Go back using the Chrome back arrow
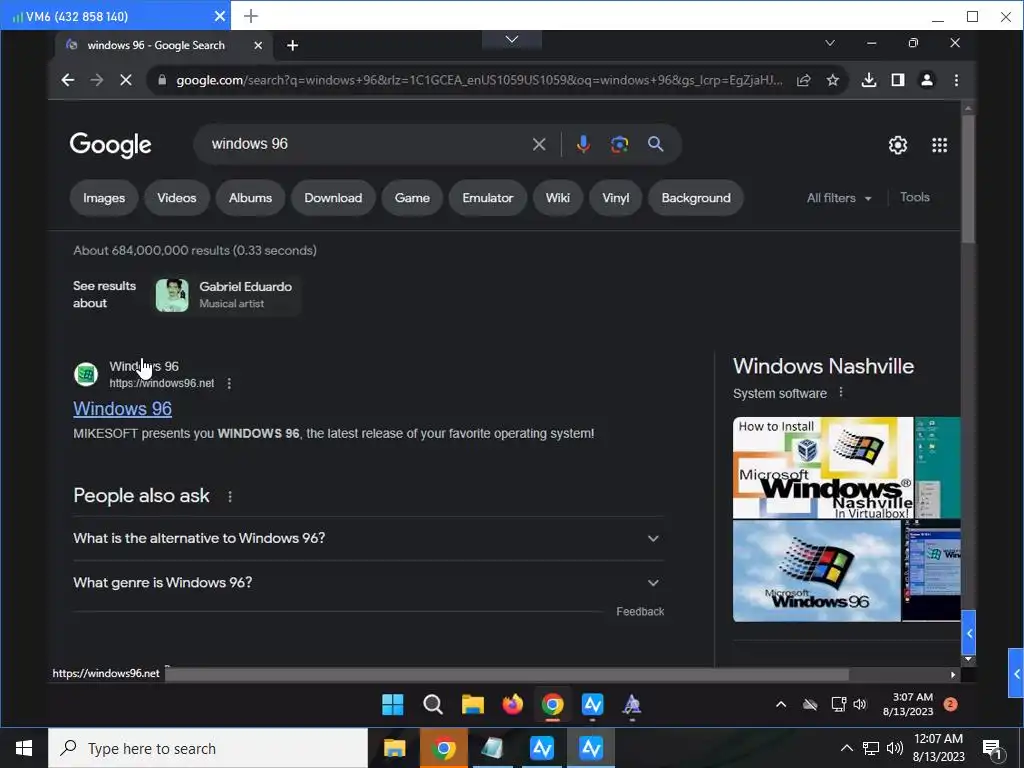Viewport: 1024px width, 768px height. (67, 80)
